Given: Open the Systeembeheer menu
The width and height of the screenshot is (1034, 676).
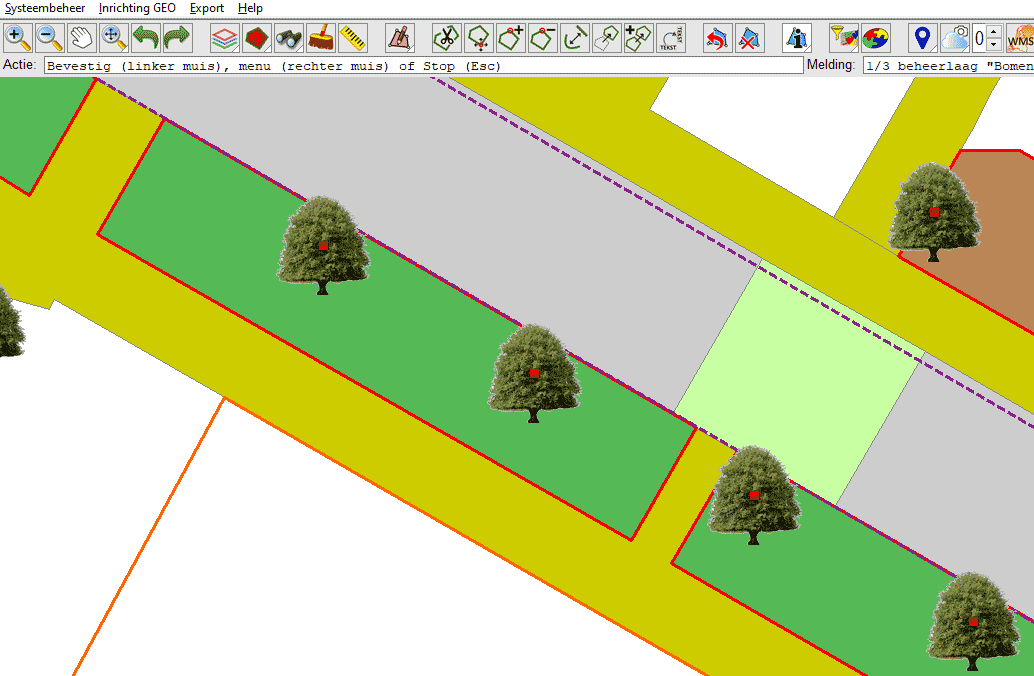Looking at the screenshot, I should click(x=45, y=8).
